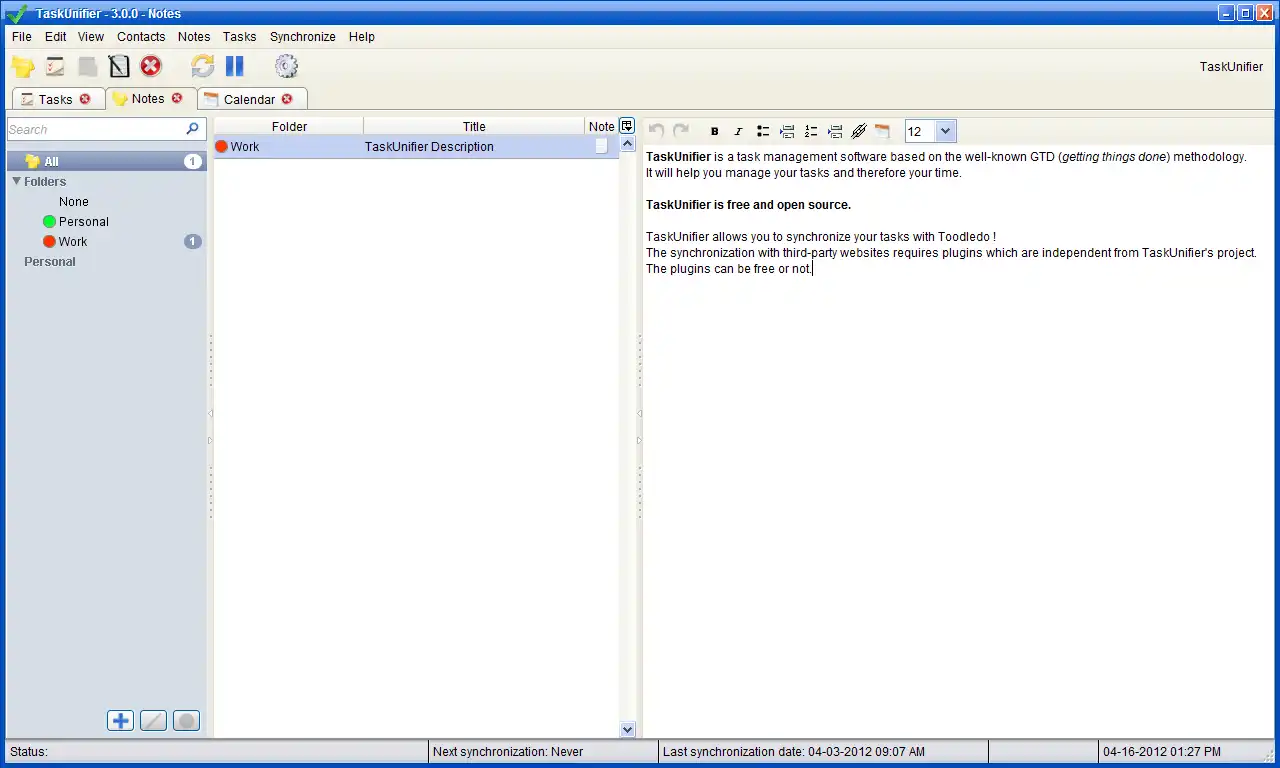Click the gray circle remove button in sidebar
This screenshot has width=1280, height=768.
click(186, 720)
